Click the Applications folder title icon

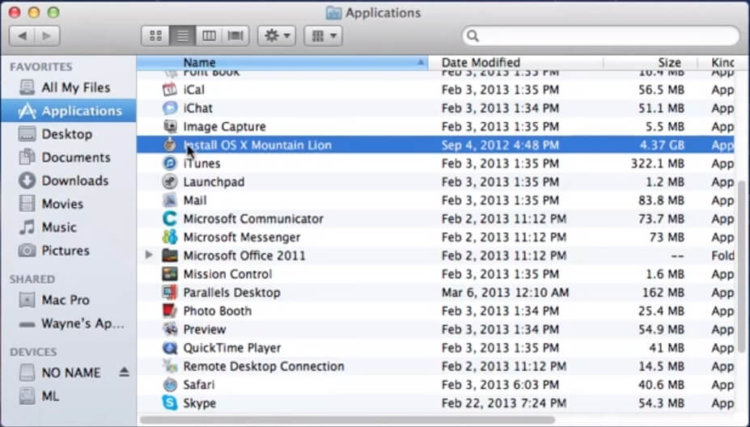tap(334, 13)
